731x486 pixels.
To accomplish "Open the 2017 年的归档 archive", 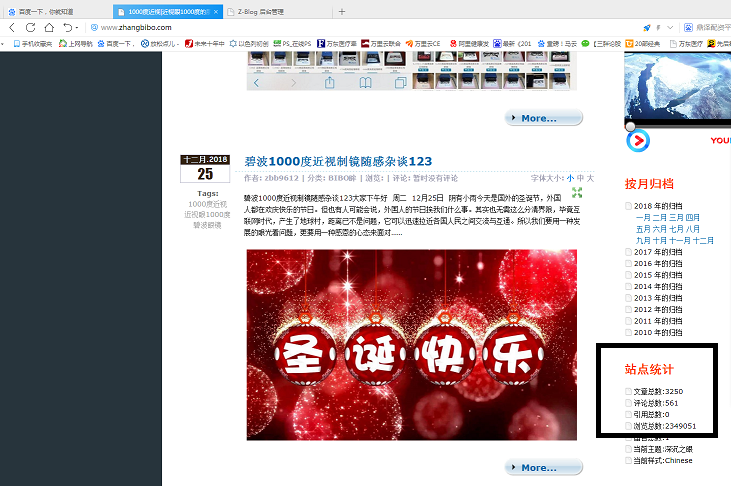I will coord(658,252).
